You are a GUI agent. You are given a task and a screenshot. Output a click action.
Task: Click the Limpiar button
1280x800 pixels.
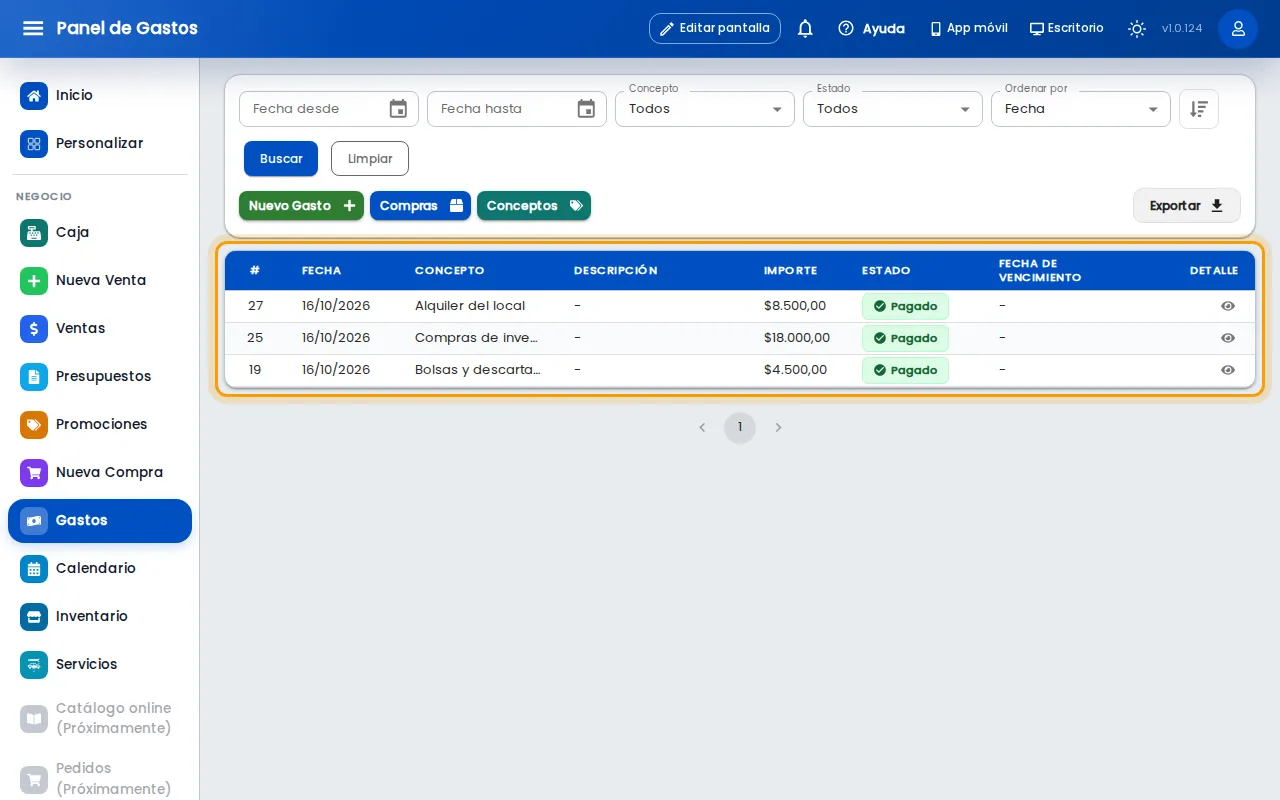(x=370, y=159)
